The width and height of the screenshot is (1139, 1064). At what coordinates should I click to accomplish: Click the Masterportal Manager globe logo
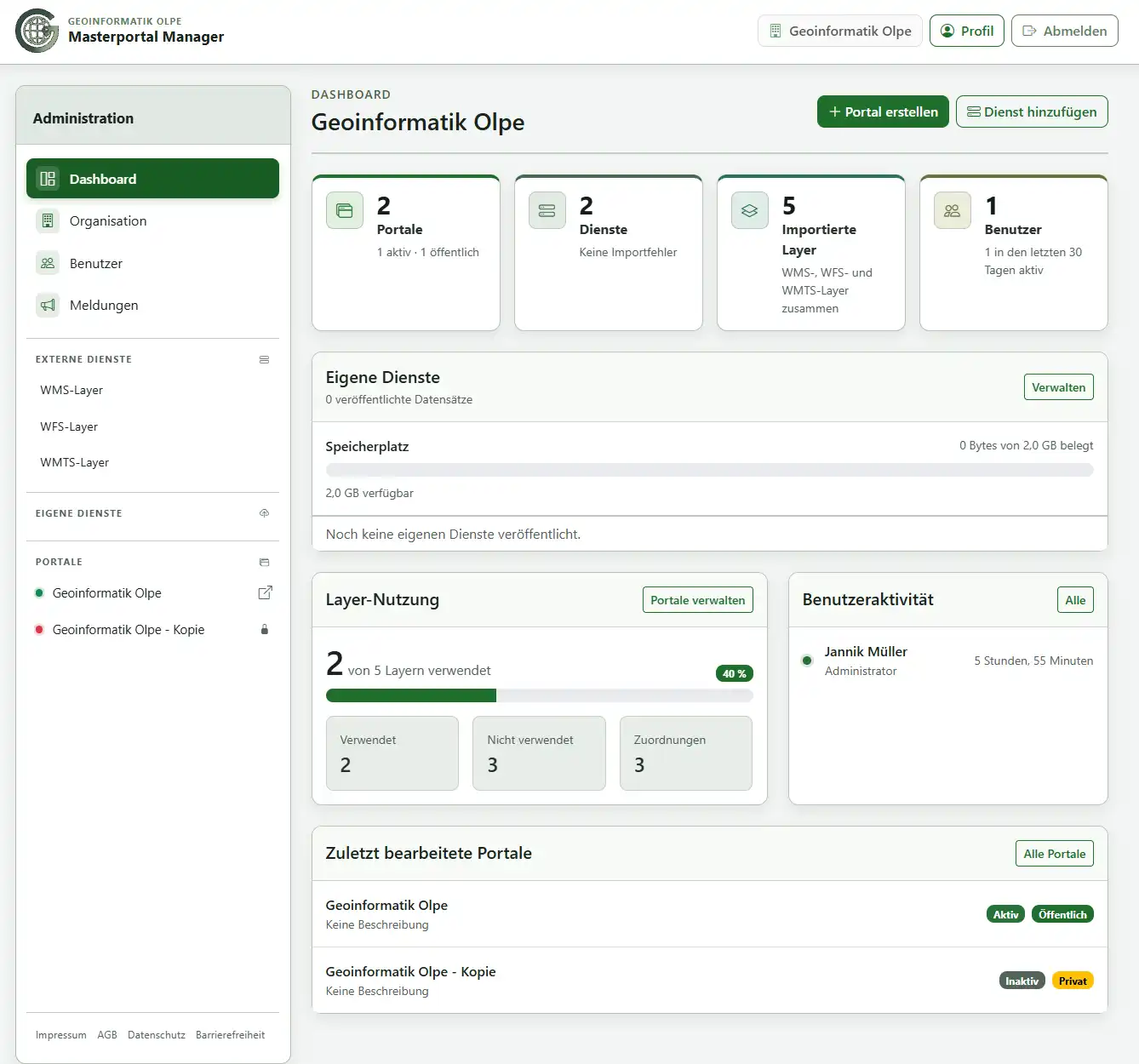click(37, 31)
